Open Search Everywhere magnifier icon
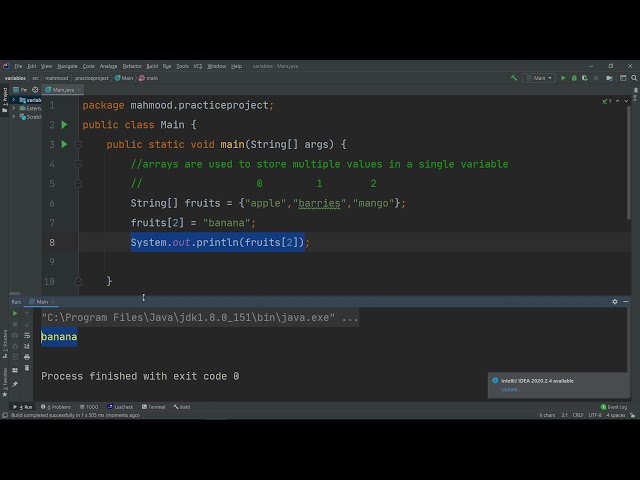Screen dimensions: 640x480 634,78
